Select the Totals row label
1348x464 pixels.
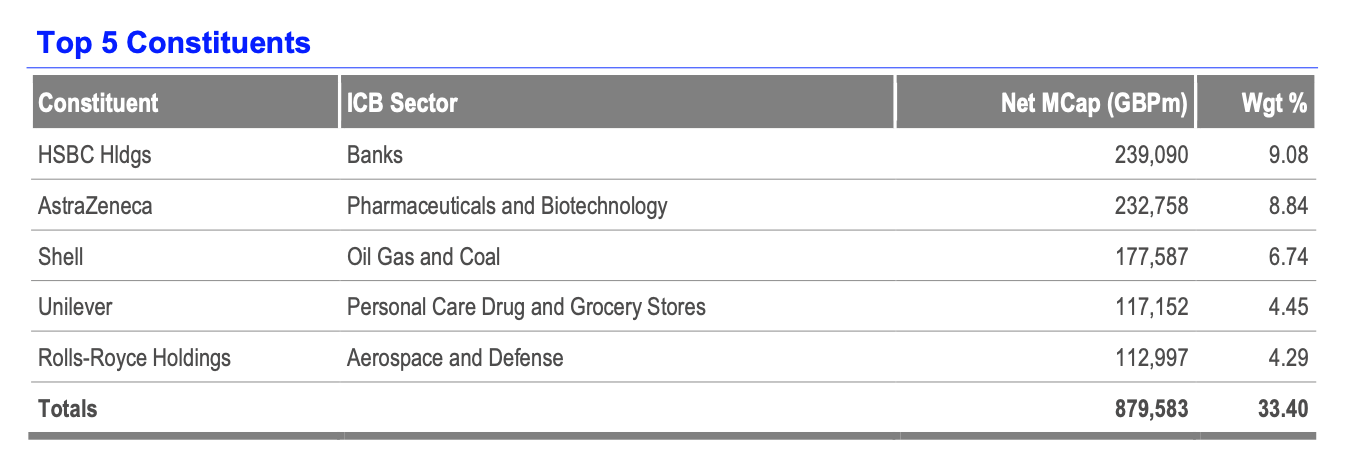68,408
